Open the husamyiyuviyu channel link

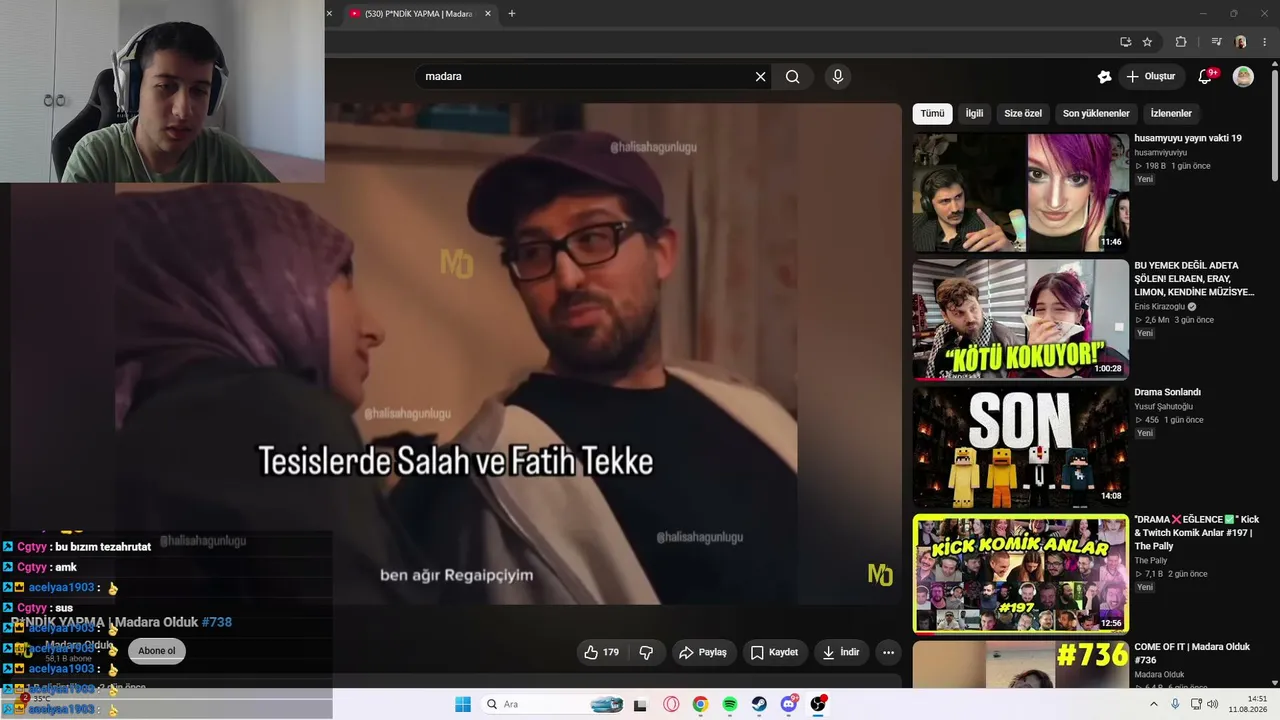pyautogui.click(x=1161, y=153)
